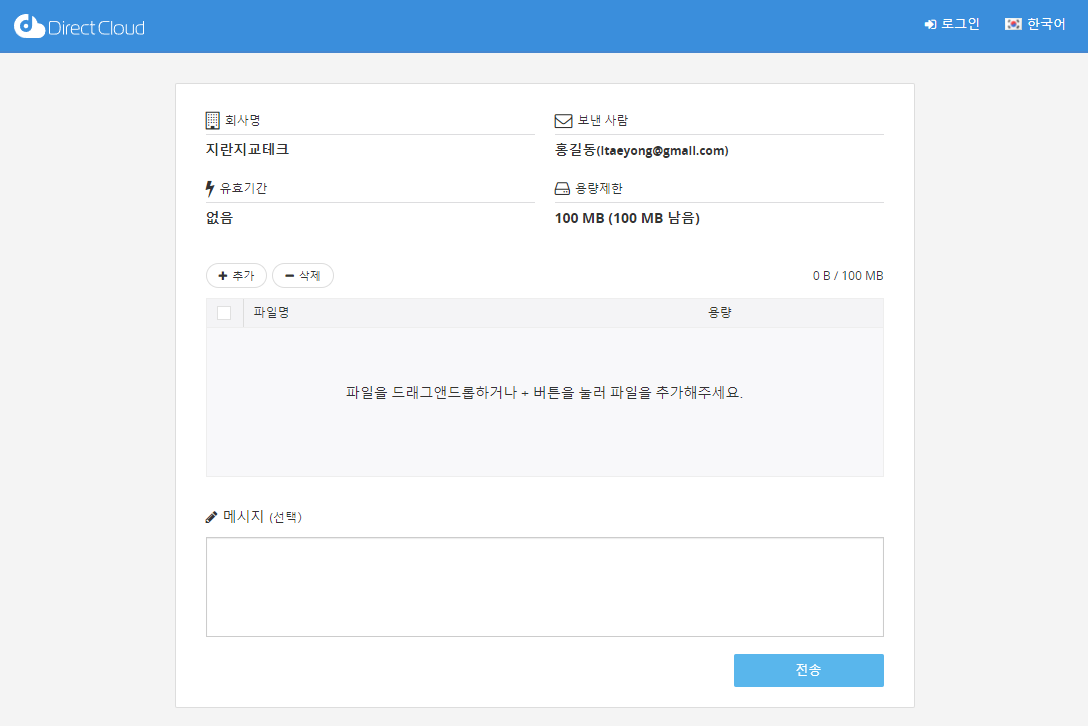The height and width of the screenshot is (726, 1088).
Task: Click the storage drive capacity icon
Action: point(563,189)
